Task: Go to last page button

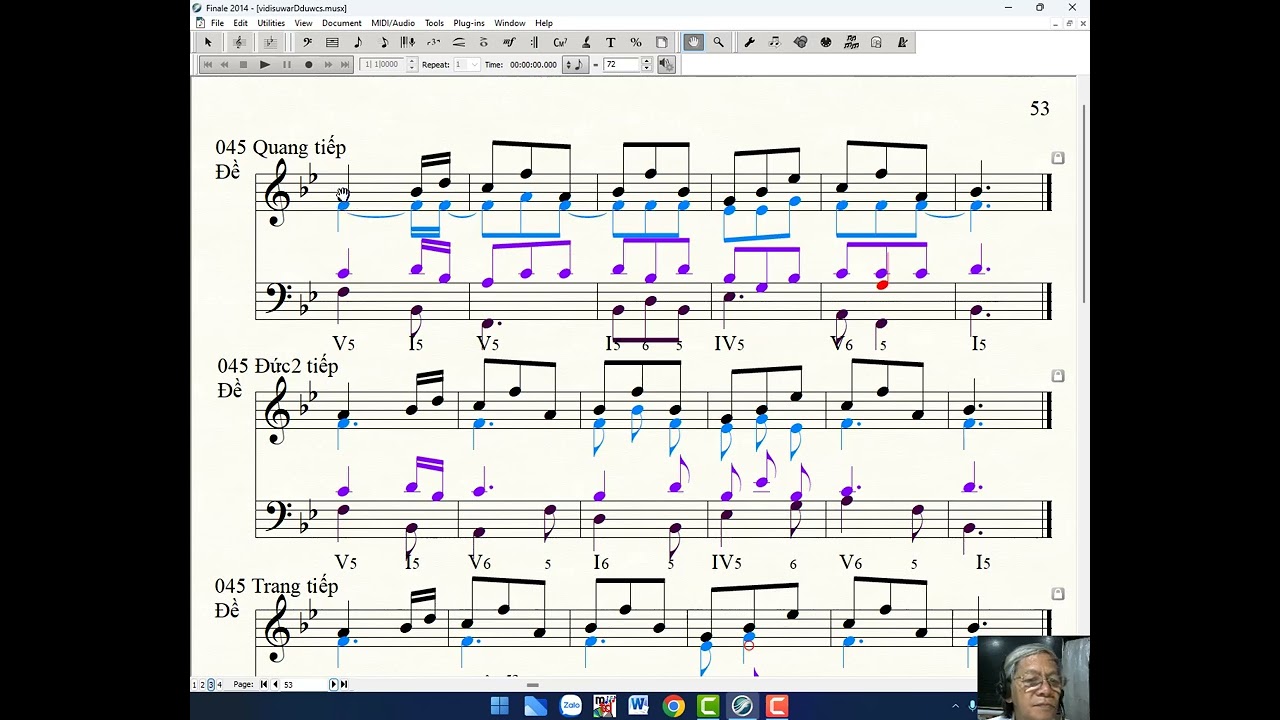Action: pyautogui.click(x=344, y=684)
